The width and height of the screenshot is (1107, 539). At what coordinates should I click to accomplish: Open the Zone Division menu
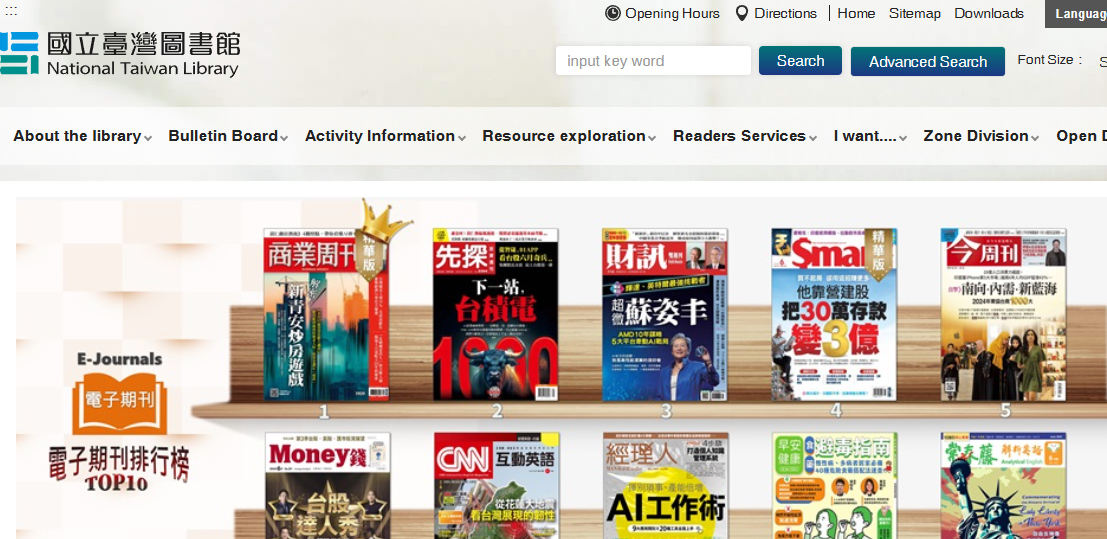point(980,136)
